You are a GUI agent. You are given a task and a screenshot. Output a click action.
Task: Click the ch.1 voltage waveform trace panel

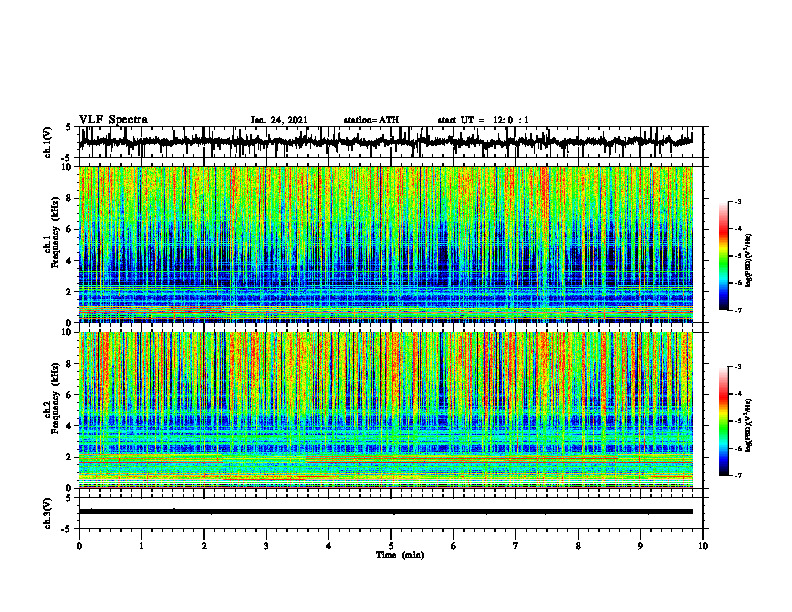391,142
